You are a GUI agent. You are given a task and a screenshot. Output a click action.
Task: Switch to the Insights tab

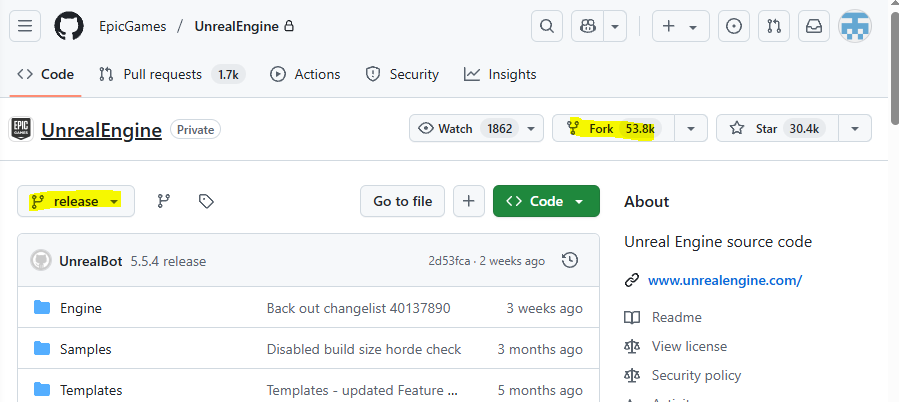click(500, 75)
